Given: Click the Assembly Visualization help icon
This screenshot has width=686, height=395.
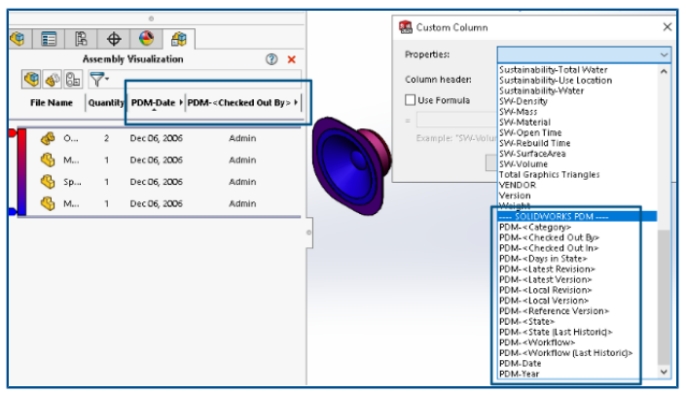Looking at the screenshot, I should 272,59.
